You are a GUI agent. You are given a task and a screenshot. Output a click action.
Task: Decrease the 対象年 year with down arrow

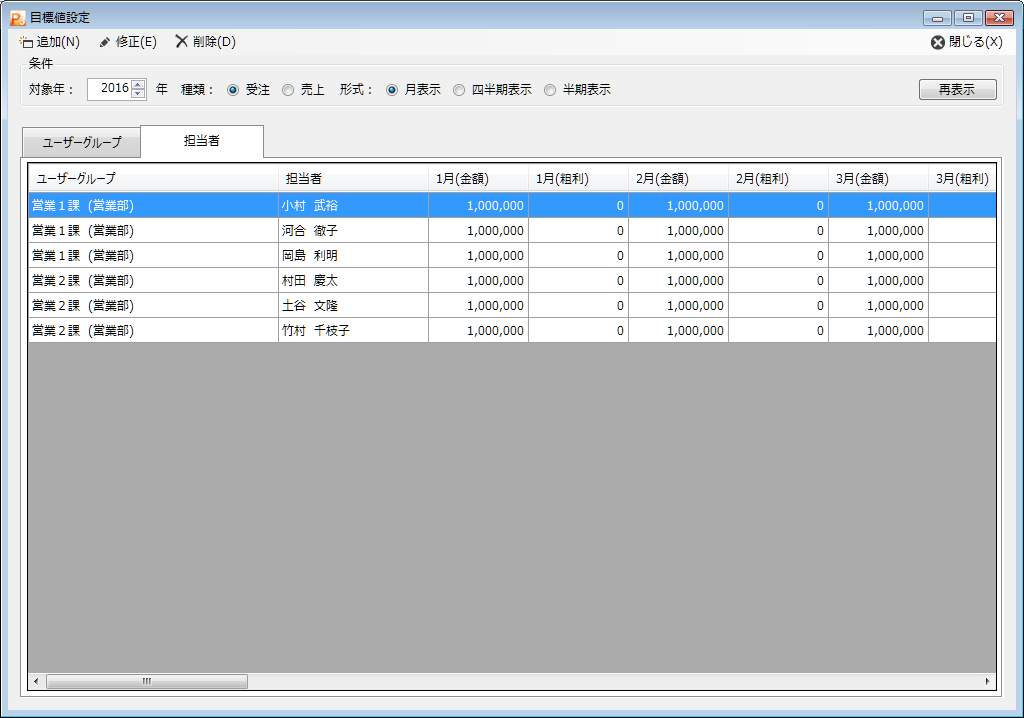click(138, 93)
